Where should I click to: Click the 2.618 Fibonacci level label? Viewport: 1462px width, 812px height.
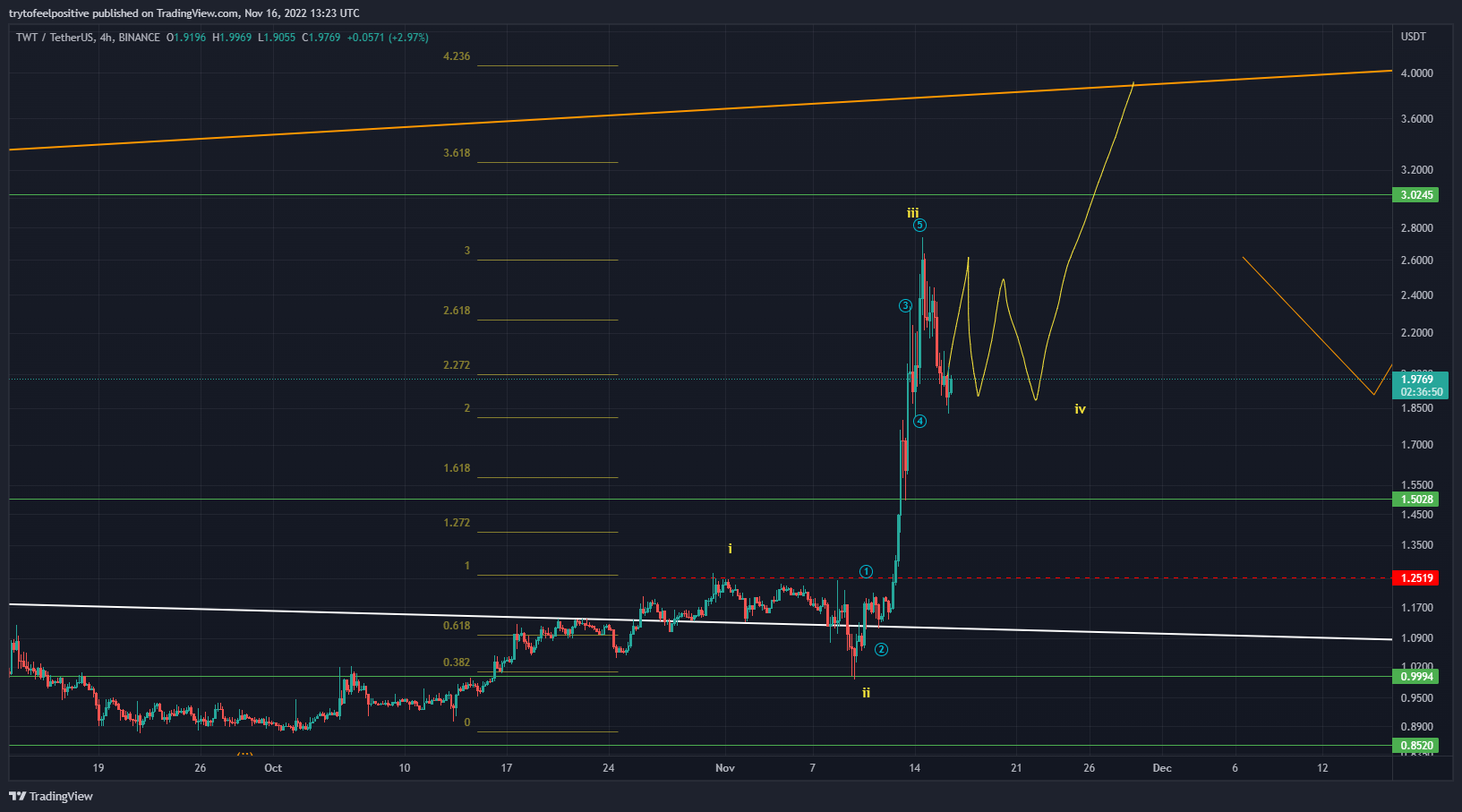click(457, 311)
